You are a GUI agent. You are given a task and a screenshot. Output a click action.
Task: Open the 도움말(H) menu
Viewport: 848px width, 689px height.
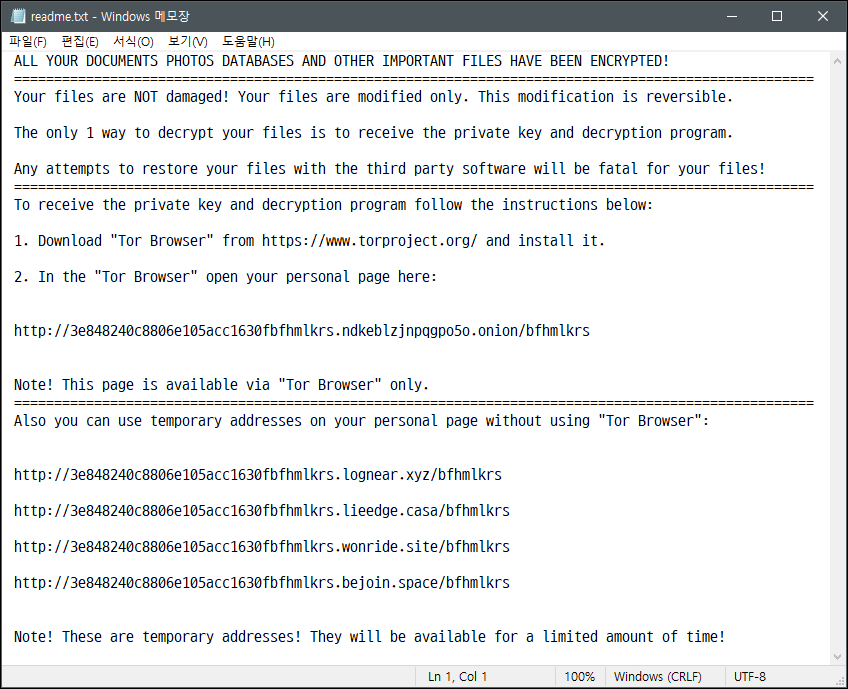(x=248, y=42)
